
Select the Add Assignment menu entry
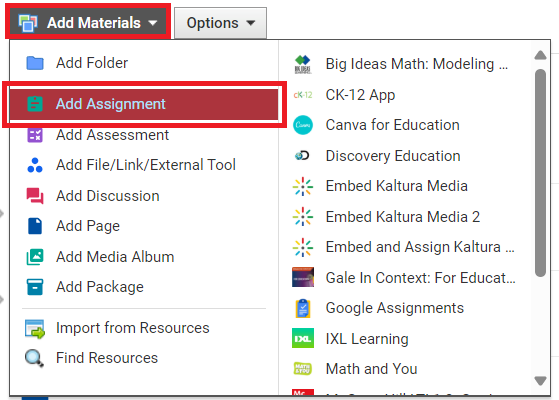coord(144,104)
